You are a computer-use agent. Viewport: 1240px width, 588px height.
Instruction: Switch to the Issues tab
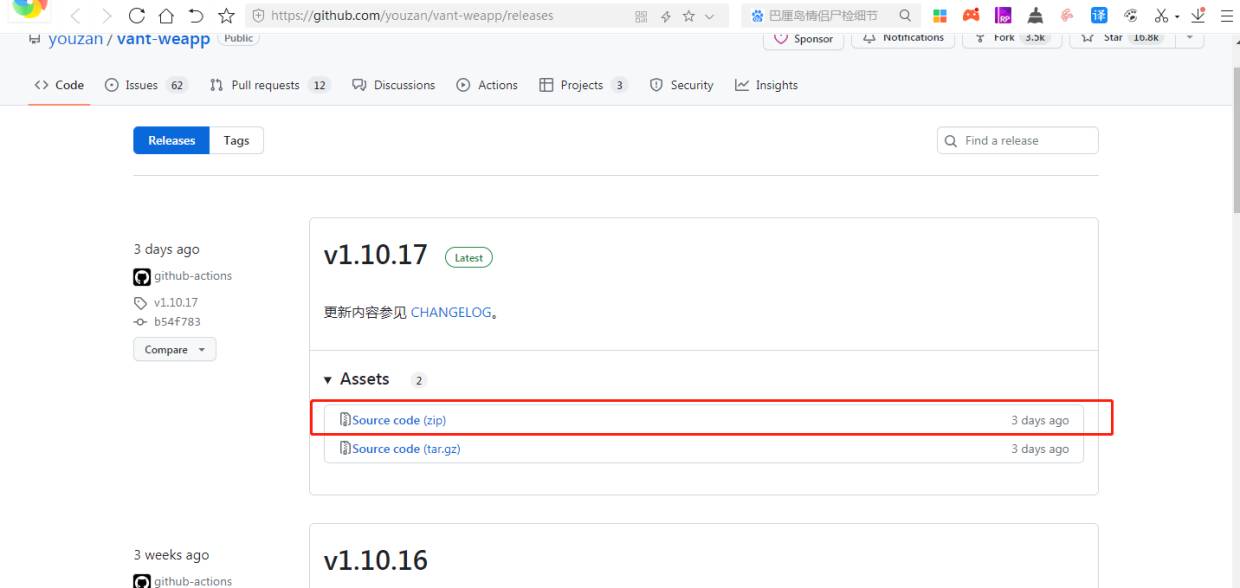pyautogui.click(x=146, y=85)
